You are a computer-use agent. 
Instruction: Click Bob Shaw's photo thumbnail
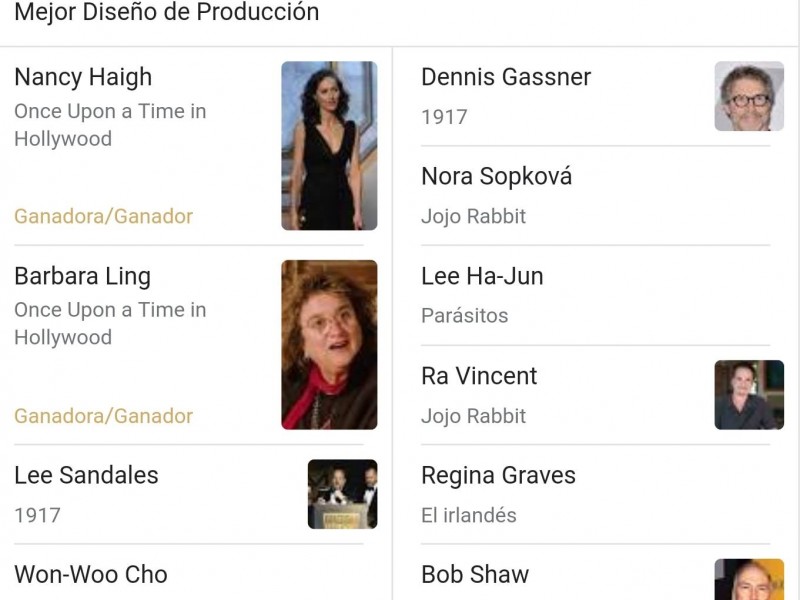[x=749, y=580]
